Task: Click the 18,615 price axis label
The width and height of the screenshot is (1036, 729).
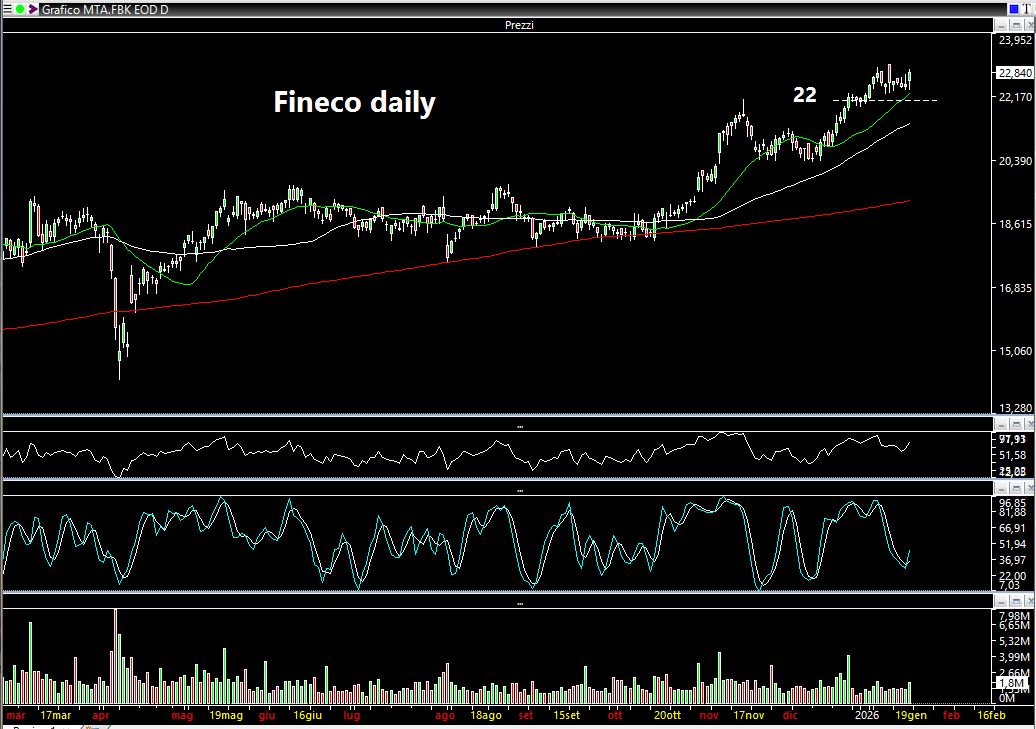Action: tap(1015, 224)
